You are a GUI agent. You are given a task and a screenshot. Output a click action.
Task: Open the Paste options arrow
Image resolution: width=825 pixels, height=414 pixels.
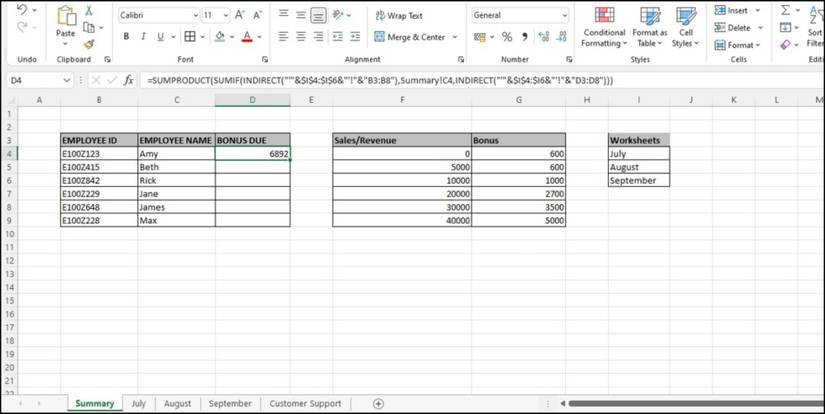pos(66,43)
